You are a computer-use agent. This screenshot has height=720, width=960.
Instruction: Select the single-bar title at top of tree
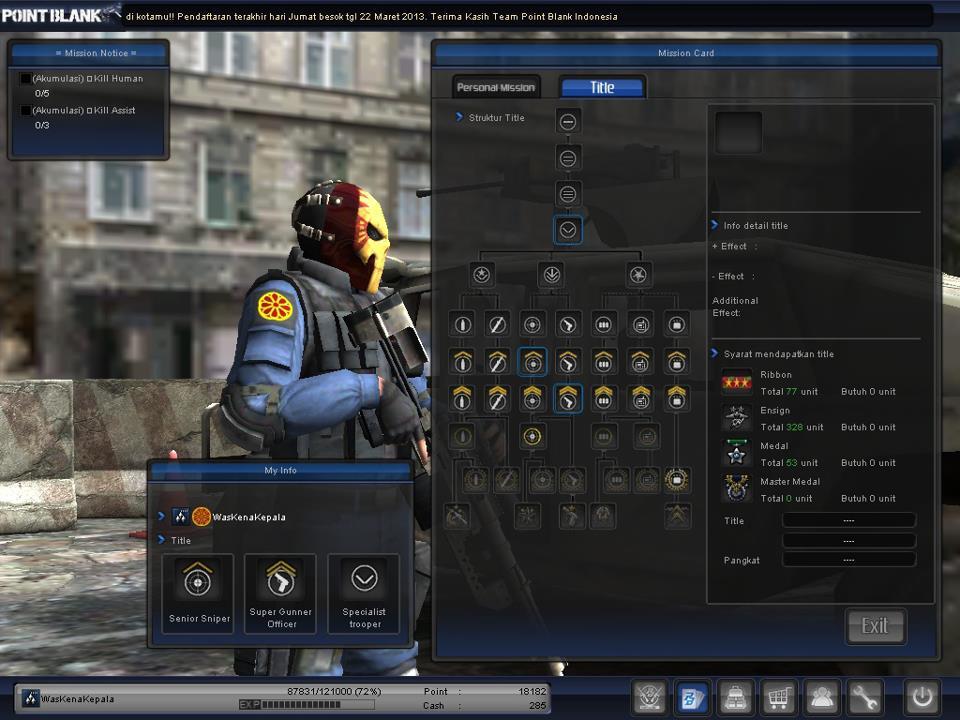pyautogui.click(x=568, y=122)
